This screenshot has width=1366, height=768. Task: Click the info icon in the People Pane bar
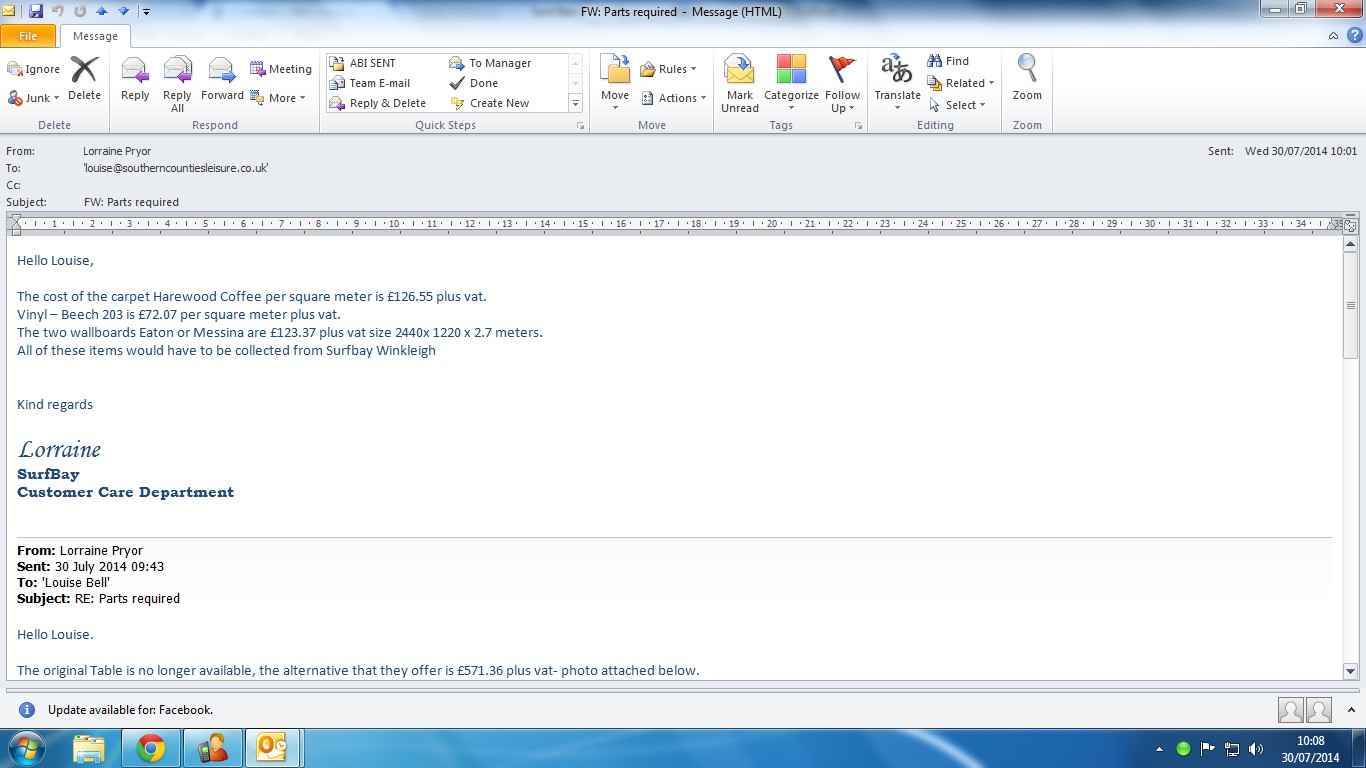27,710
